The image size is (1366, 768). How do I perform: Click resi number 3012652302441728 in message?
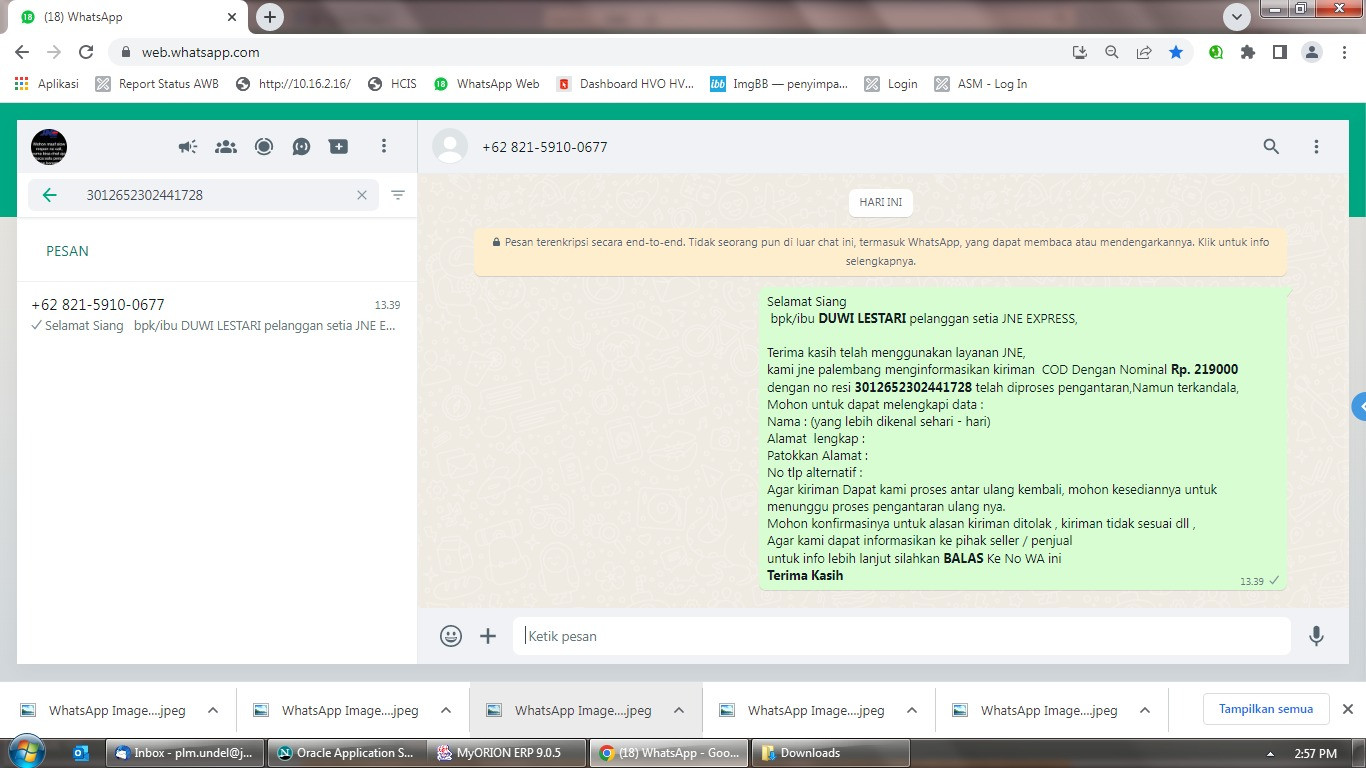(913, 387)
